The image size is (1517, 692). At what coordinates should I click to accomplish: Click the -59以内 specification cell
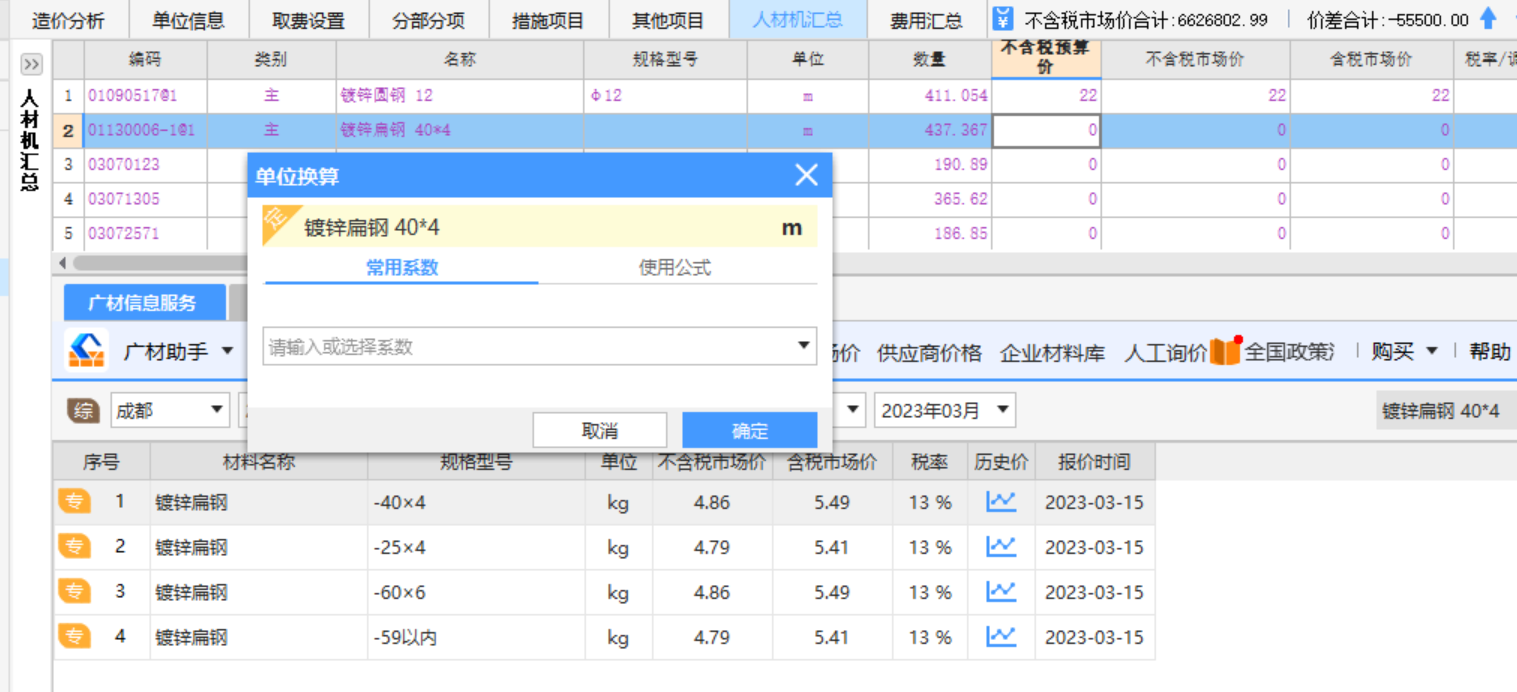tap(476, 636)
